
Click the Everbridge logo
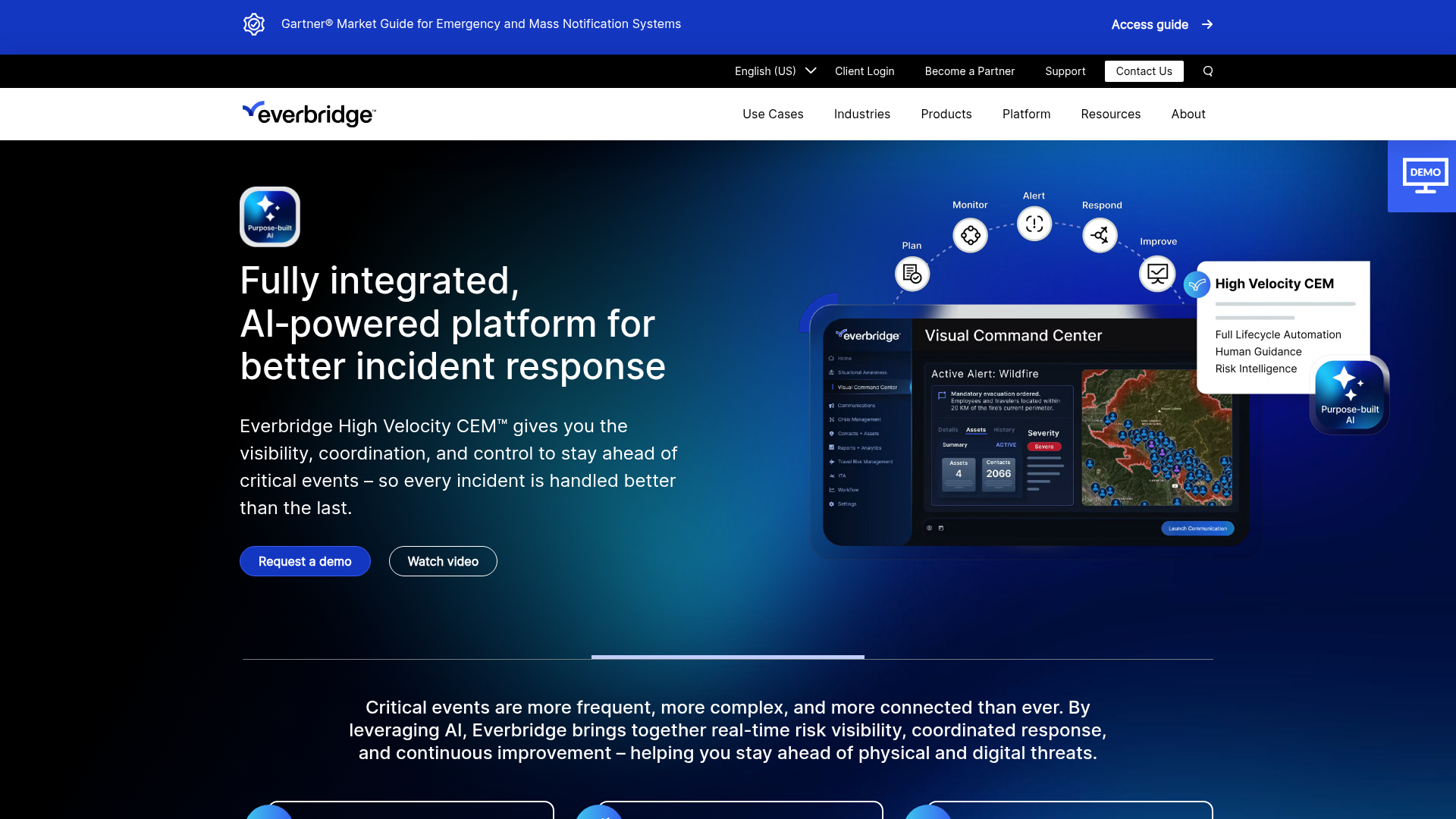point(309,114)
